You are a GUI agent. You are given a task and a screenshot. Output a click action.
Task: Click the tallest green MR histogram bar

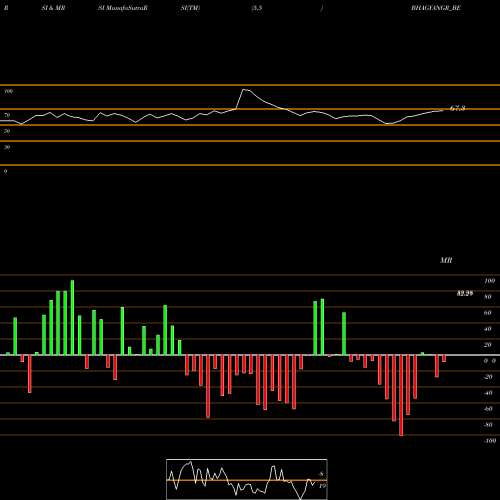(x=72, y=318)
